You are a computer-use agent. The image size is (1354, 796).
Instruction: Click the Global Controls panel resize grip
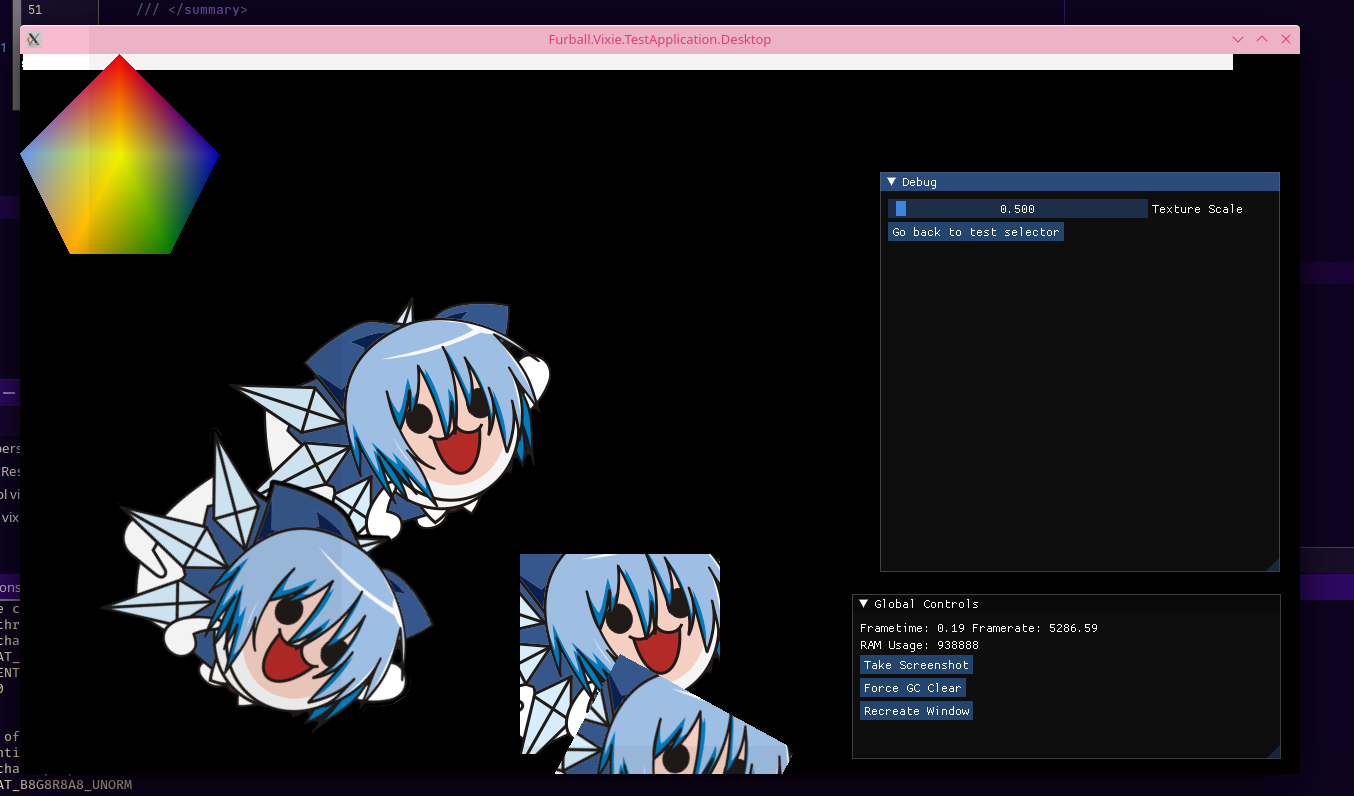tap(1273, 752)
